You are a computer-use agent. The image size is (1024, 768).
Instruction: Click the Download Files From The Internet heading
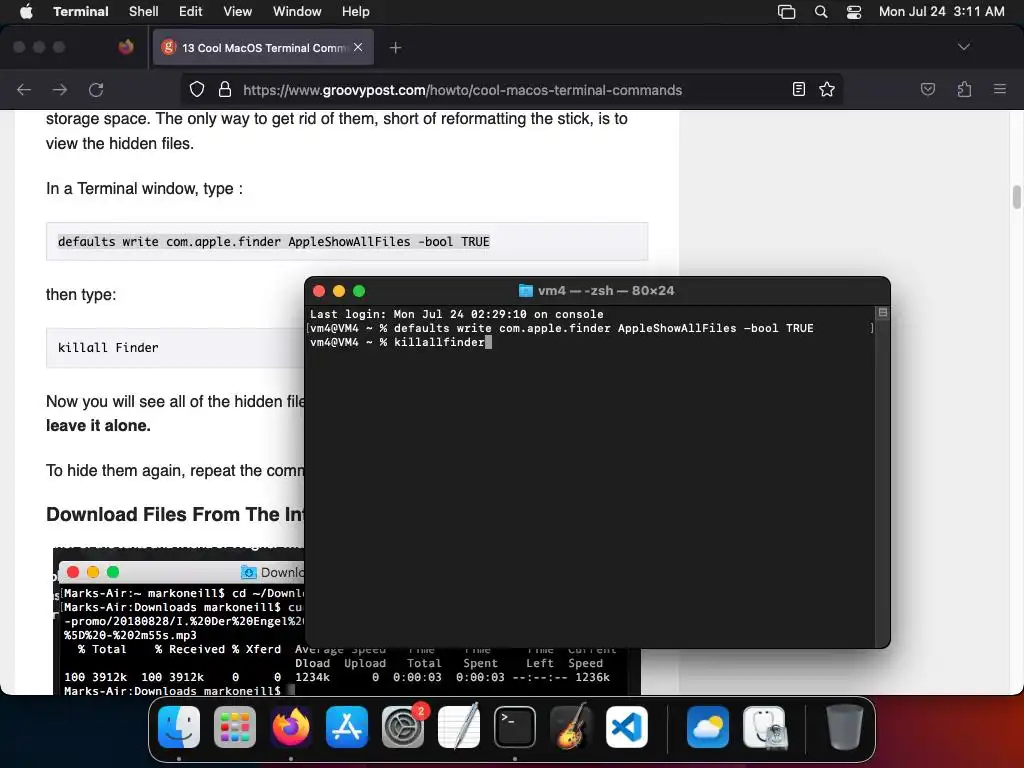coord(175,515)
